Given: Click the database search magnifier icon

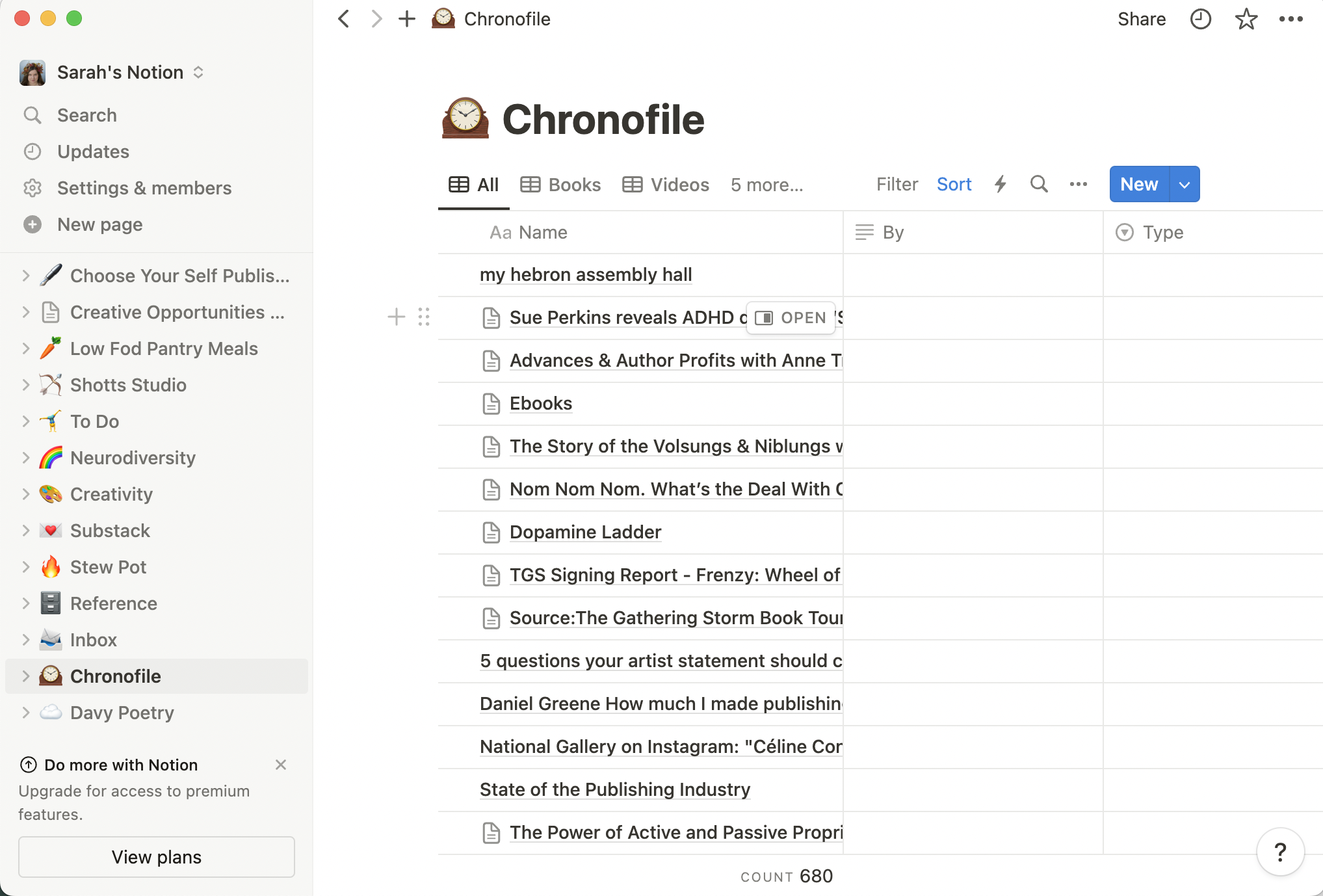Looking at the screenshot, I should coord(1038,185).
